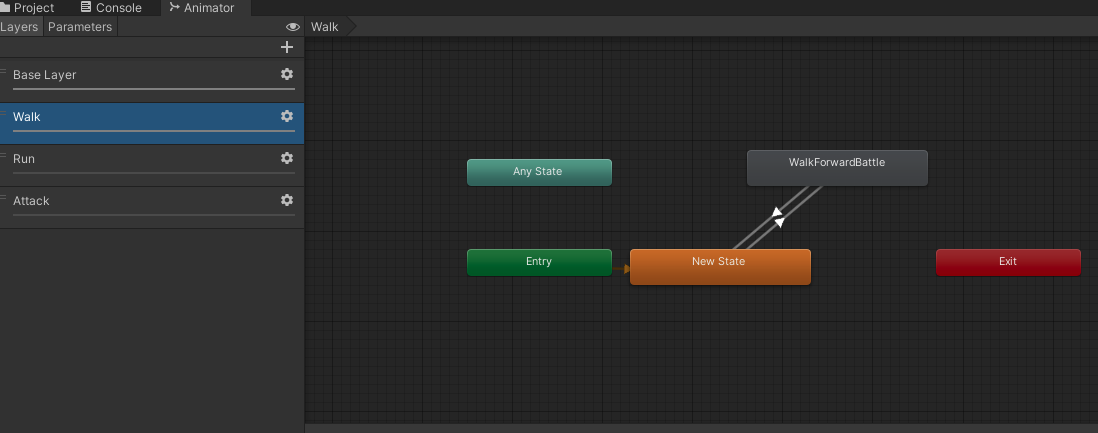Select the Attack layer entry

[152, 207]
